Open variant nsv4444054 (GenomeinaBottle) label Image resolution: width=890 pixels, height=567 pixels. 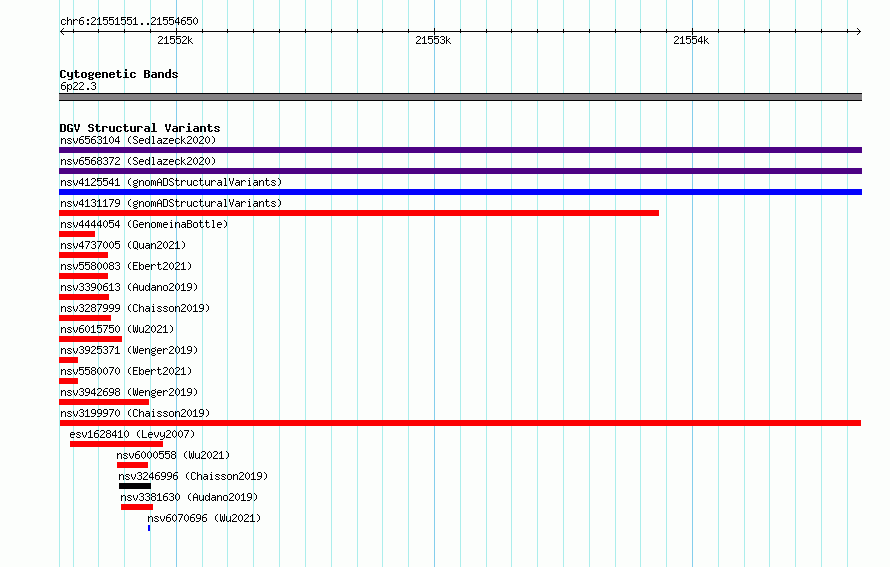(x=144, y=224)
